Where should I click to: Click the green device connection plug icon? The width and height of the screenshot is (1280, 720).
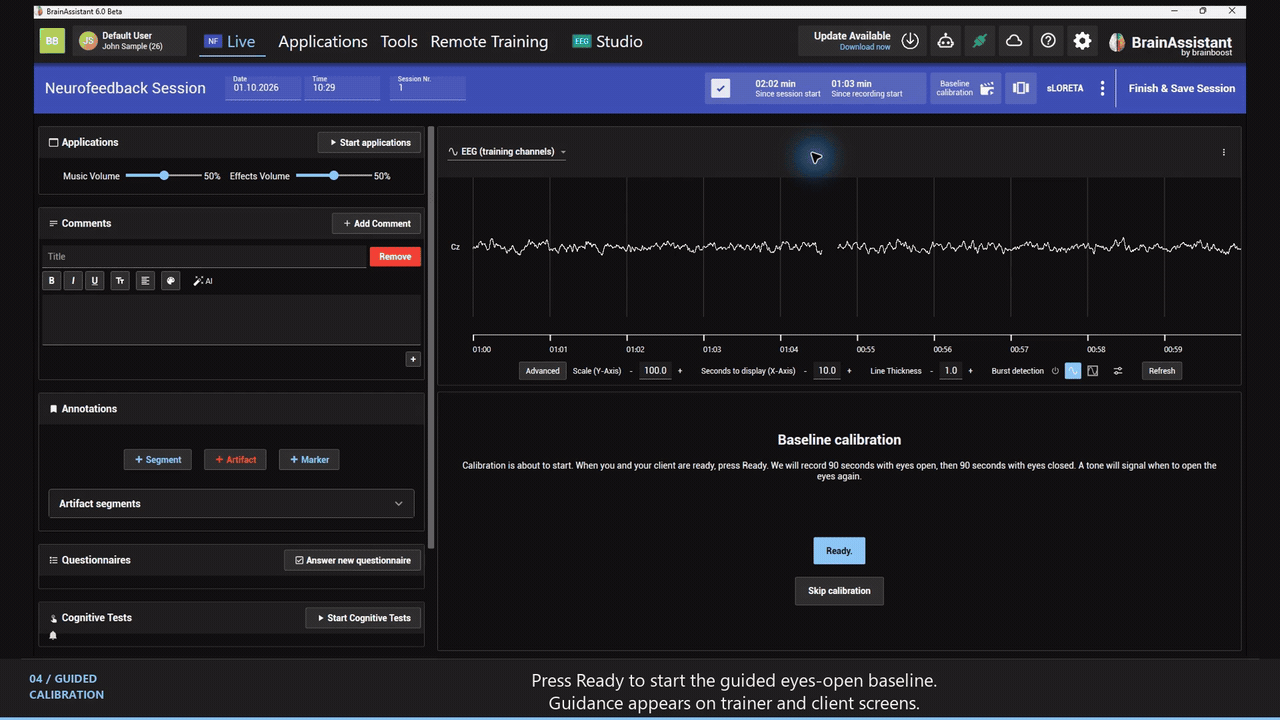[980, 41]
